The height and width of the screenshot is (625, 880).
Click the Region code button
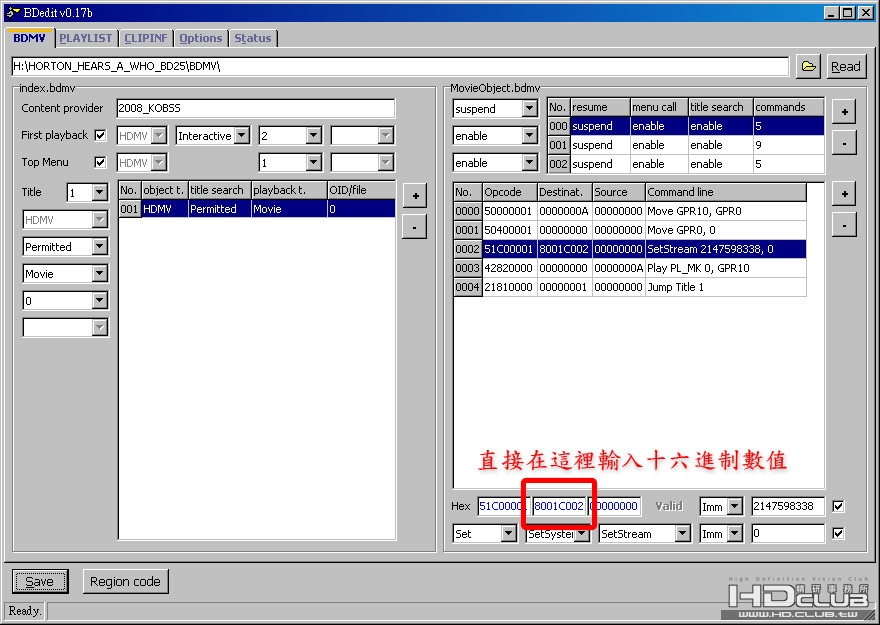pos(125,581)
